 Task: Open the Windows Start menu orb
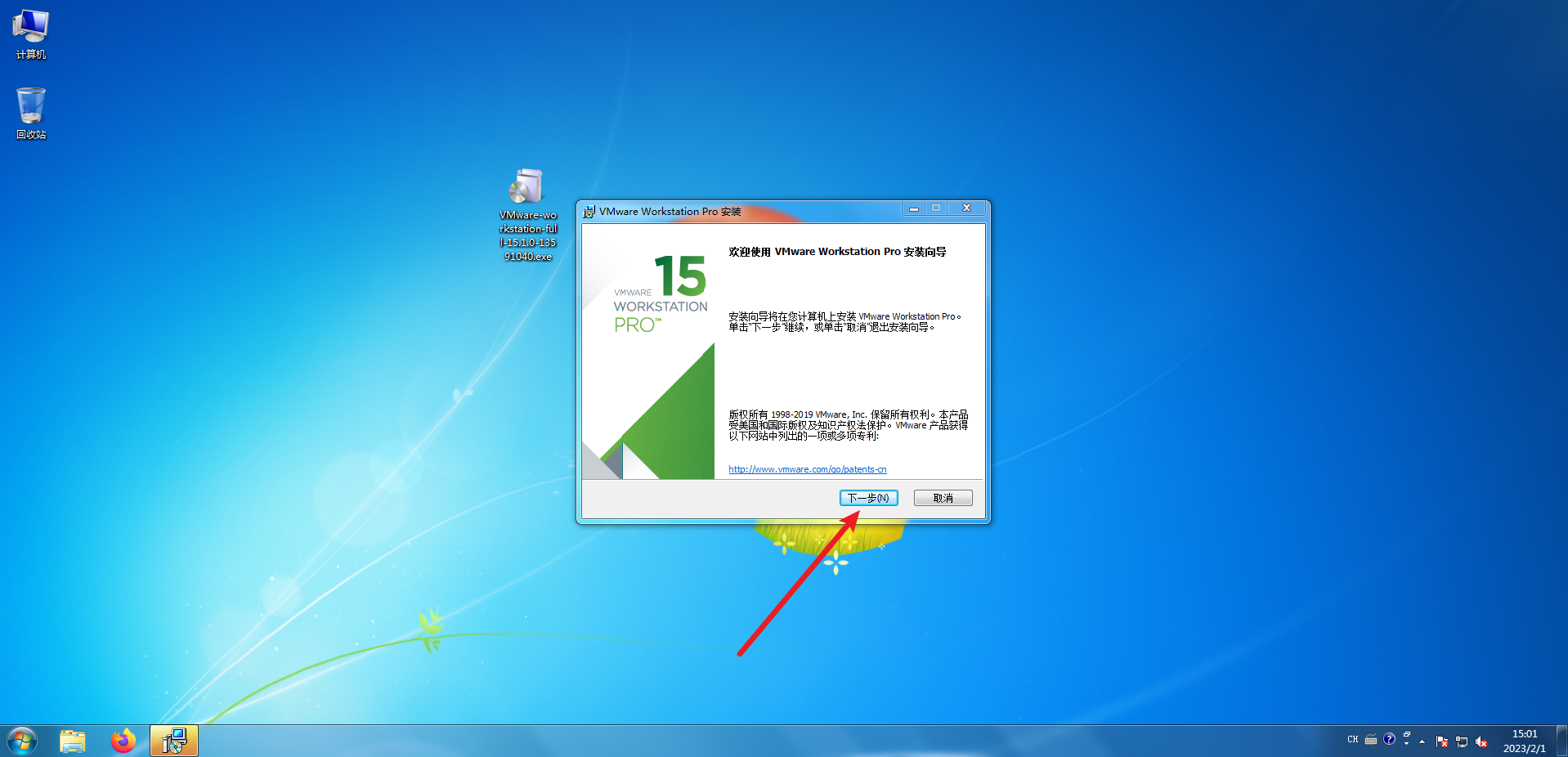pyautogui.click(x=22, y=741)
